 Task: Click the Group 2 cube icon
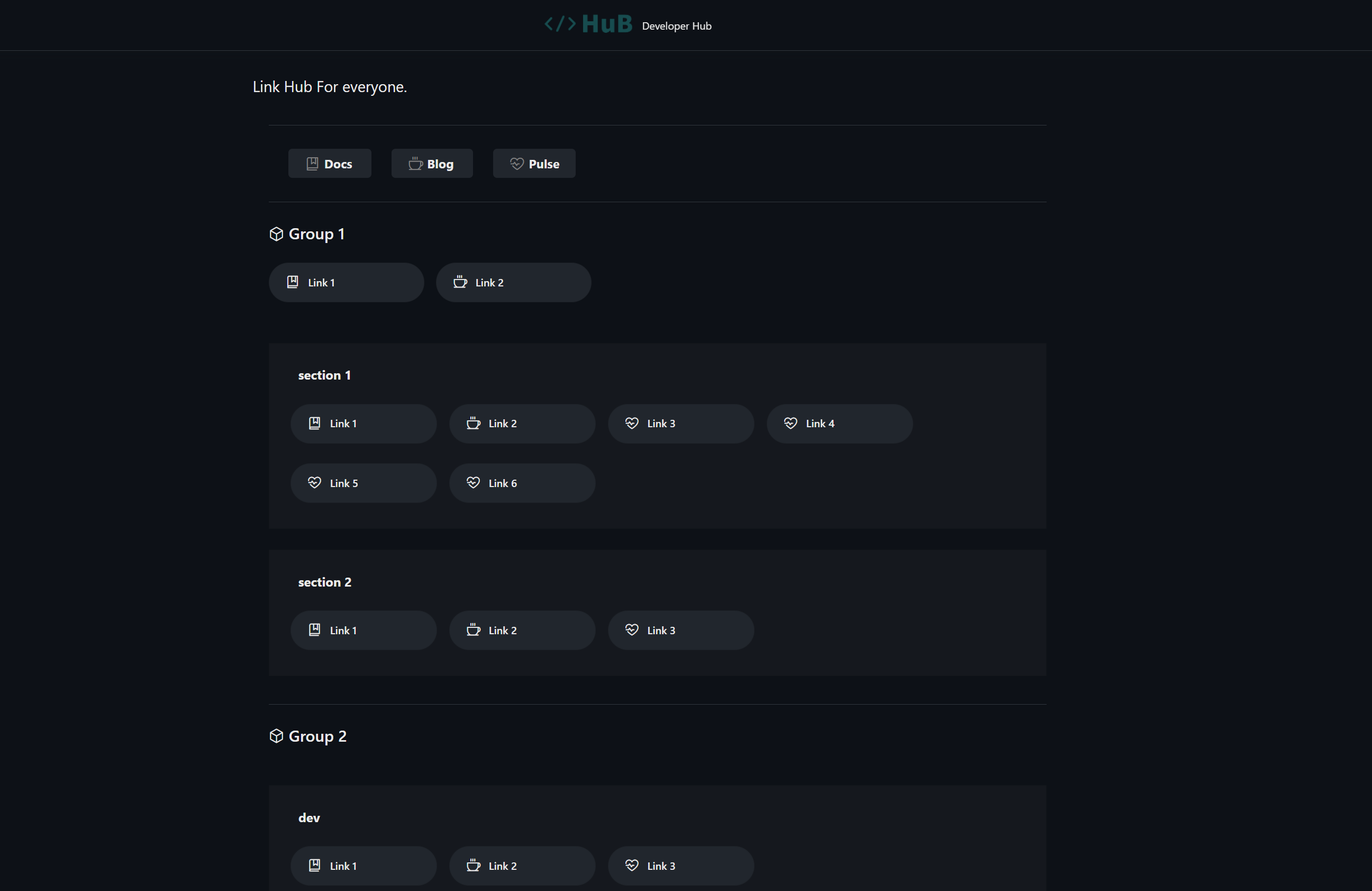(x=276, y=736)
